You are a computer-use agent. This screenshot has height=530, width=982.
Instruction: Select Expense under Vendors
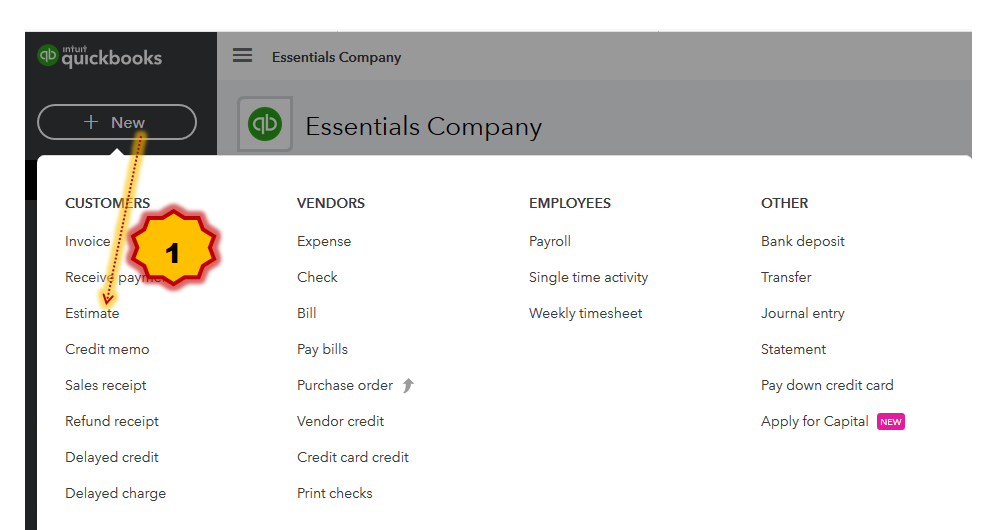[324, 241]
